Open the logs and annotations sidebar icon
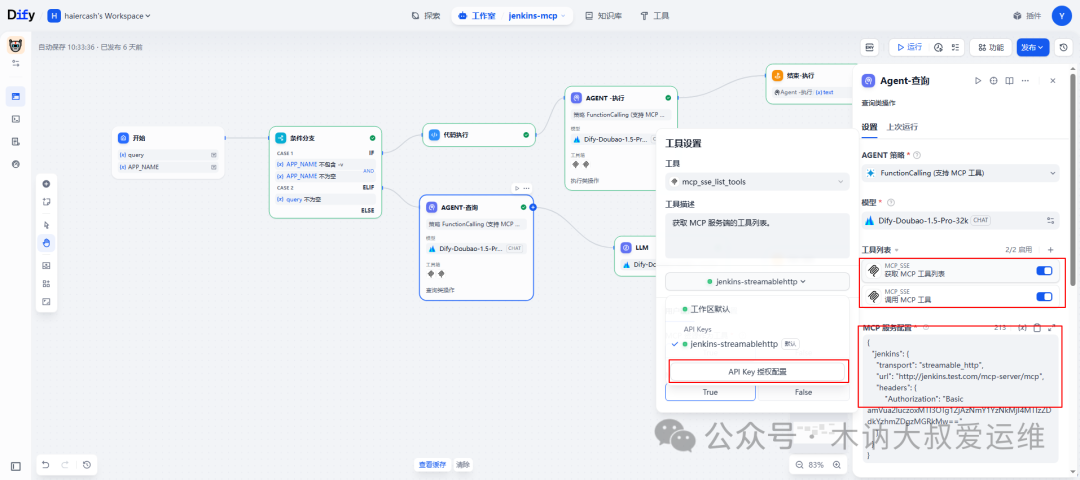The image size is (1080, 480). pyautogui.click(x=15, y=142)
